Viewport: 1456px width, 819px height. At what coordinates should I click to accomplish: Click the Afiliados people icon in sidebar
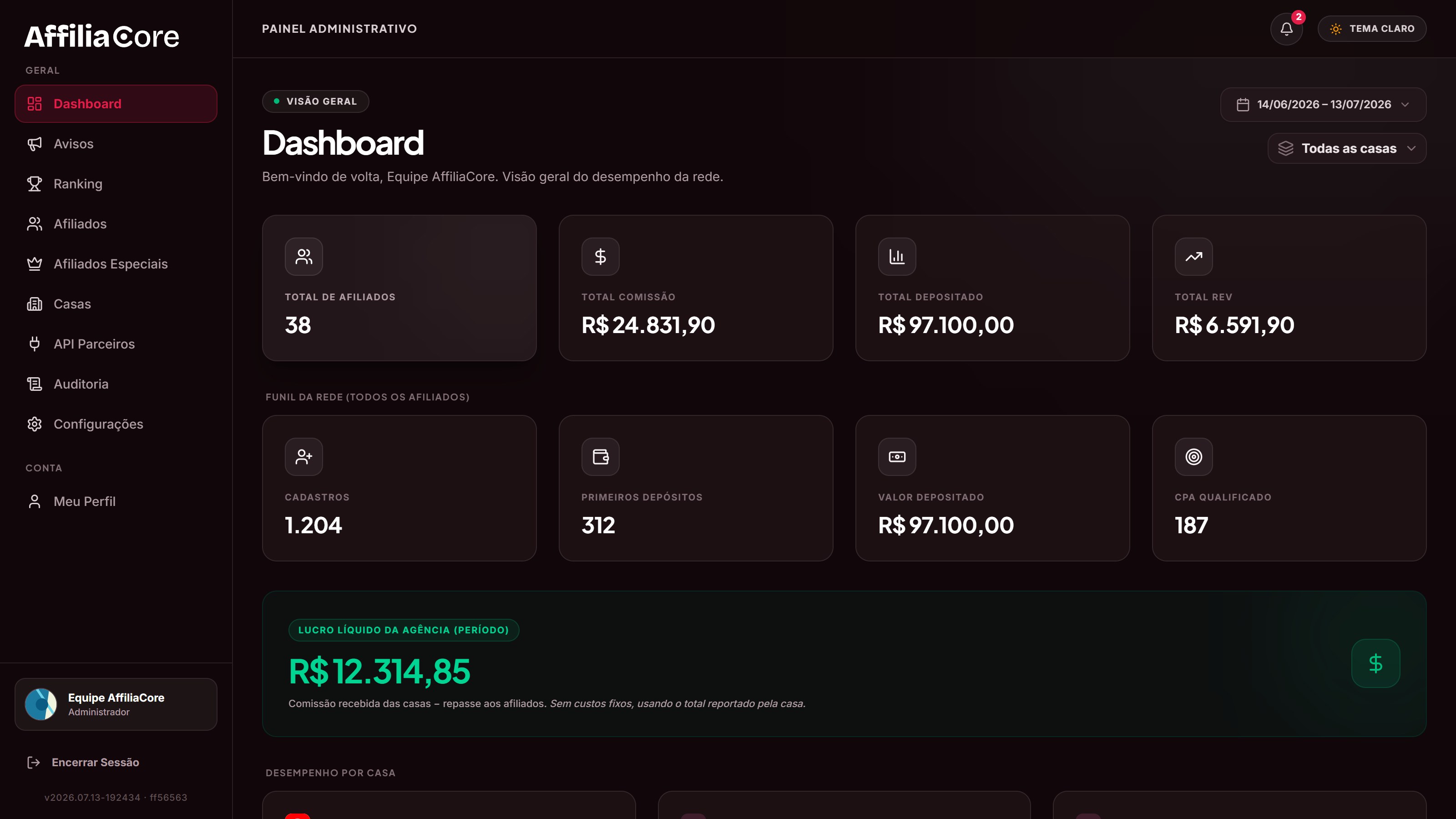pos(35,224)
